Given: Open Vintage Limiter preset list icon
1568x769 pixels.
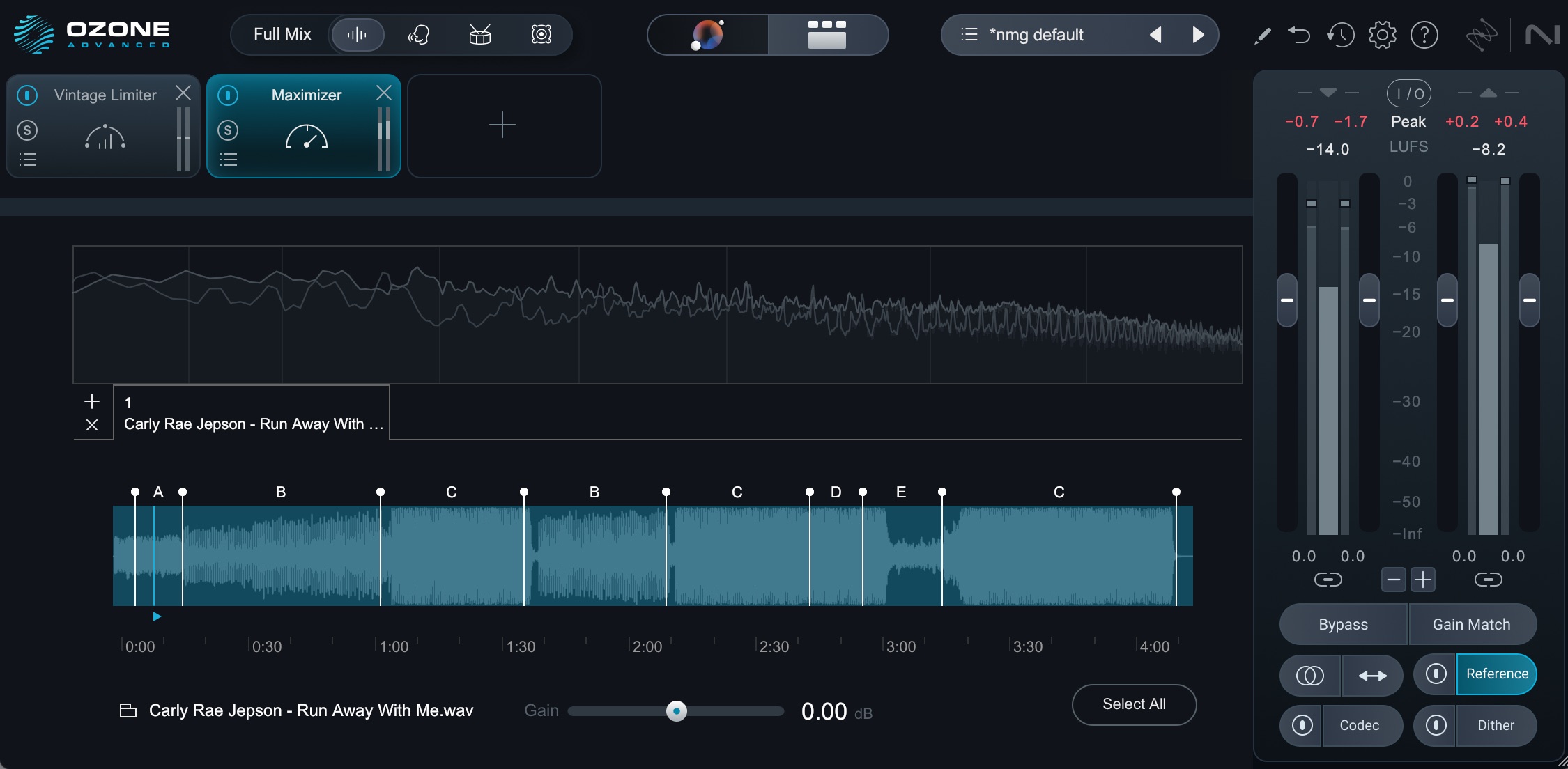Looking at the screenshot, I should pos(28,160).
